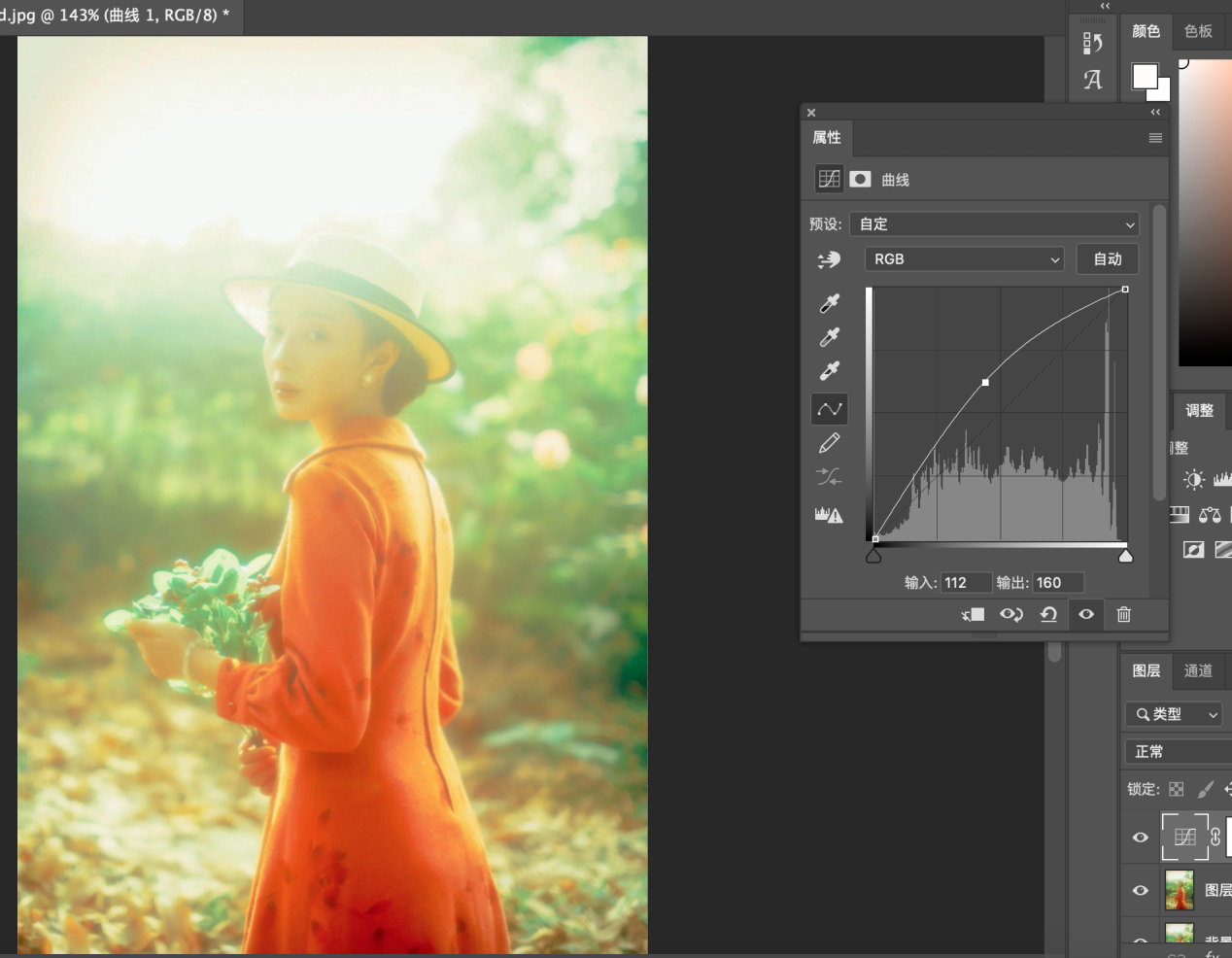
Task: Switch to the 色板 Swatches tab
Action: pos(1198,31)
